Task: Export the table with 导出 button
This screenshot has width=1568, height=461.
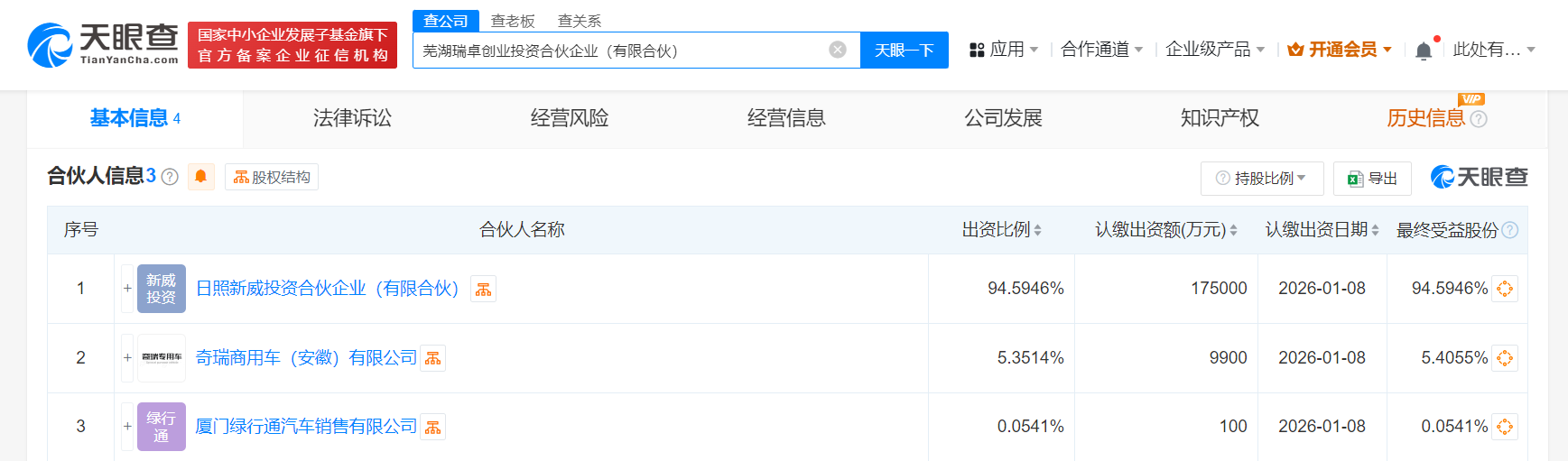Action: point(1372,179)
